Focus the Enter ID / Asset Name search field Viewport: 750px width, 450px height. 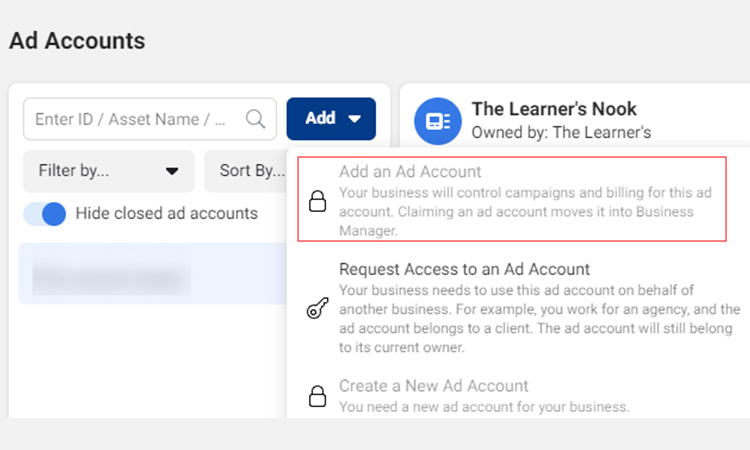click(150, 119)
